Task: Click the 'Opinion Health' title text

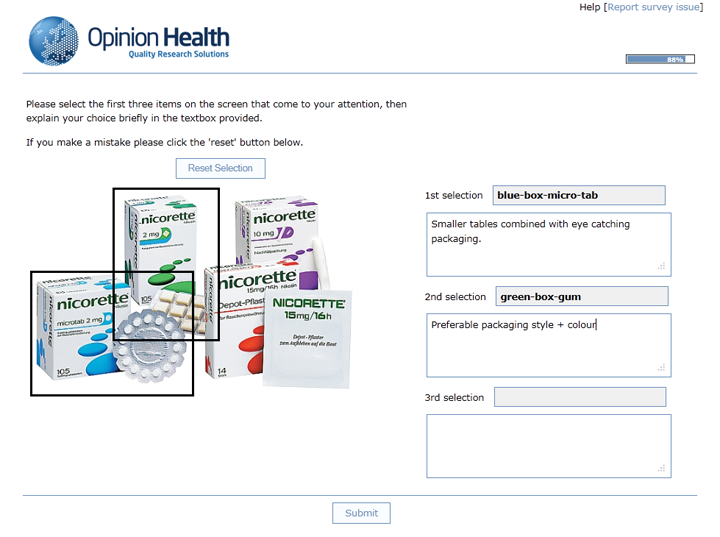Action: pos(158,37)
